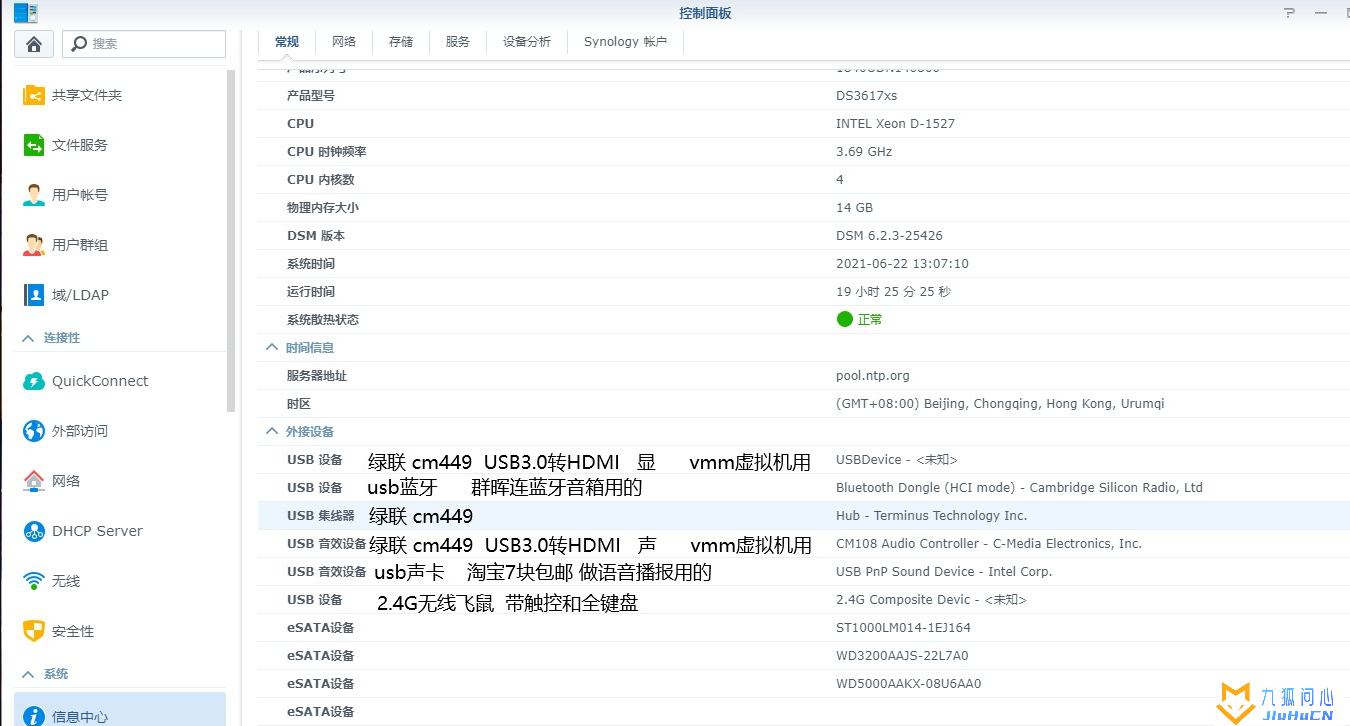This screenshot has height=726, width=1350.
Task: Select the 2.4G Composite Devic row
Action: pyautogui.click(x=804, y=600)
